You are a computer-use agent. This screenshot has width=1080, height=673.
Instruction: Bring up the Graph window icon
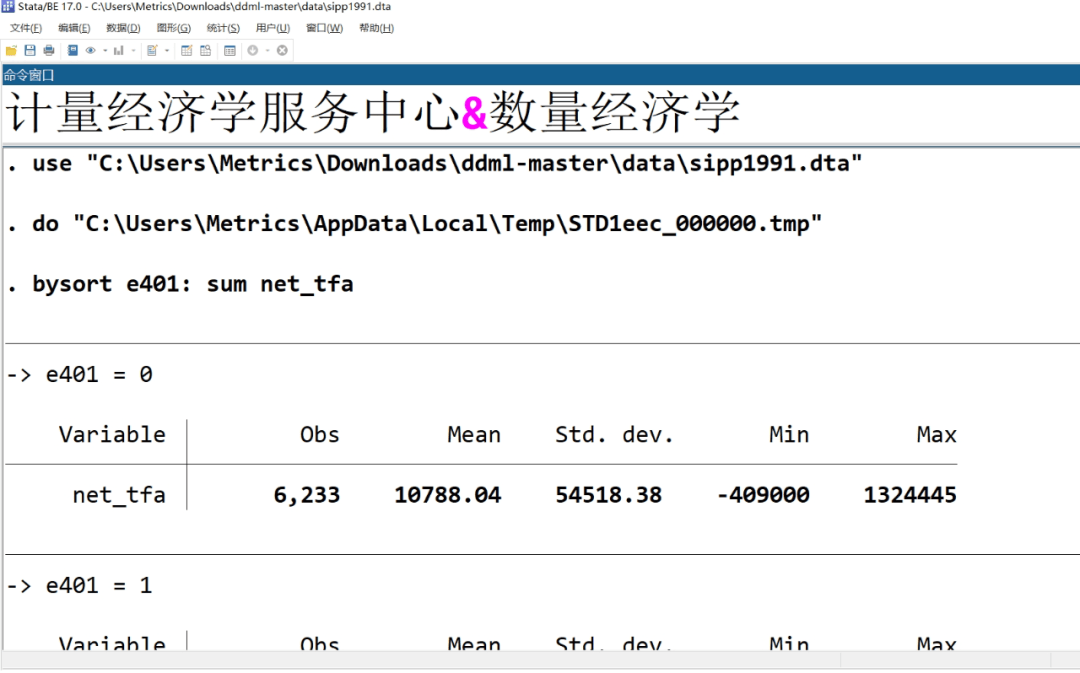pyautogui.click(x=119, y=50)
